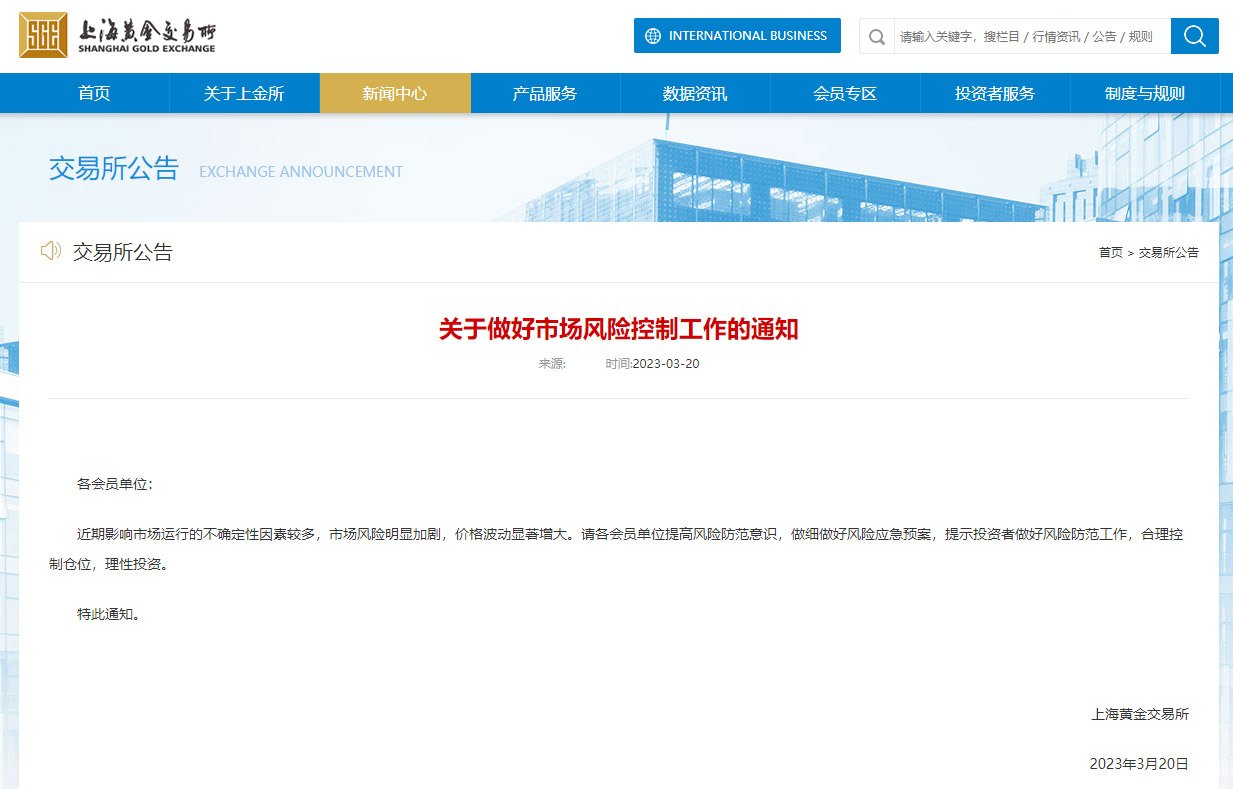This screenshot has height=789, width=1233.
Task: Click the speaker icon beside 交易所公告
Action: pyautogui.click(x=50, y=251)
